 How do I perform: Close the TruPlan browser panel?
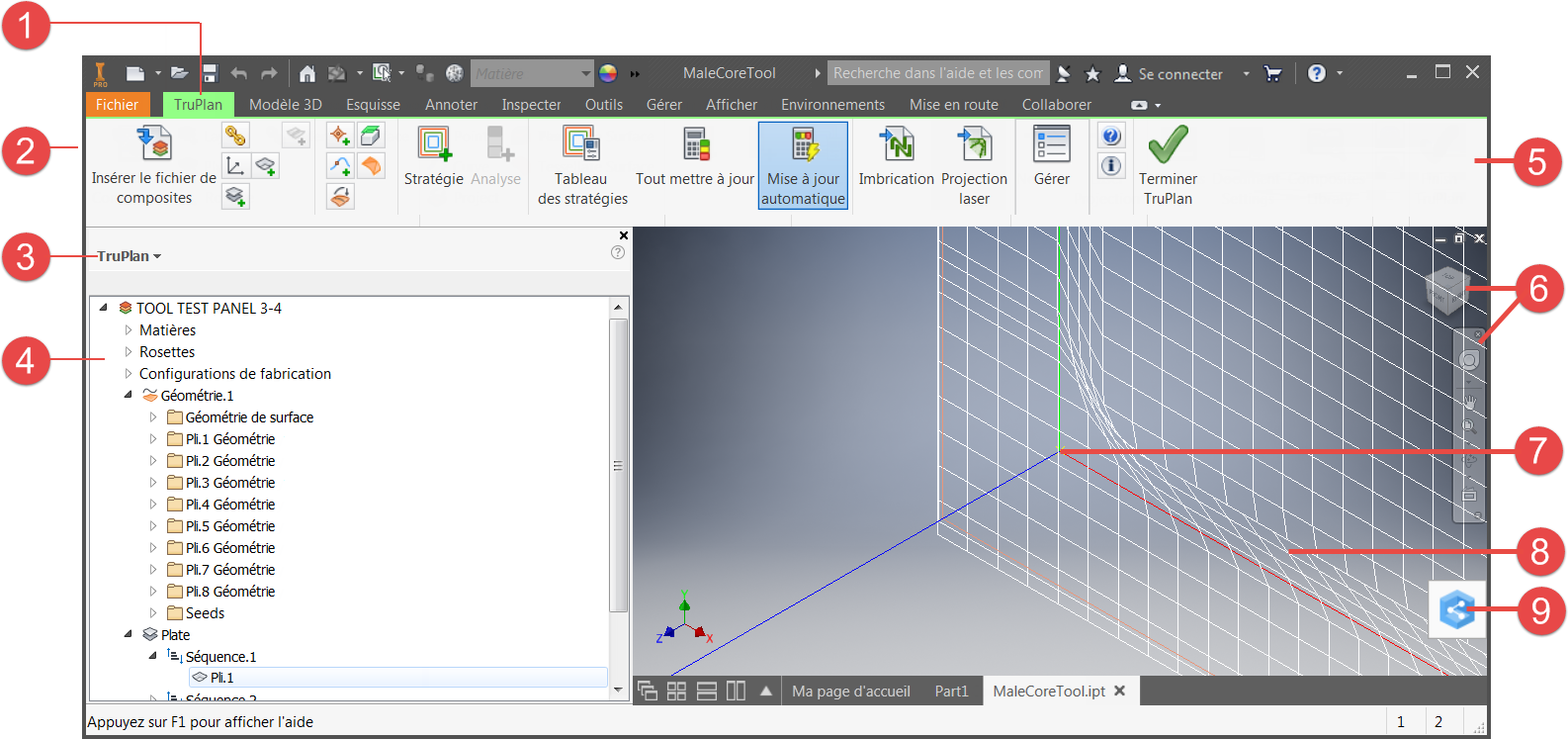[x=624, y=235]
